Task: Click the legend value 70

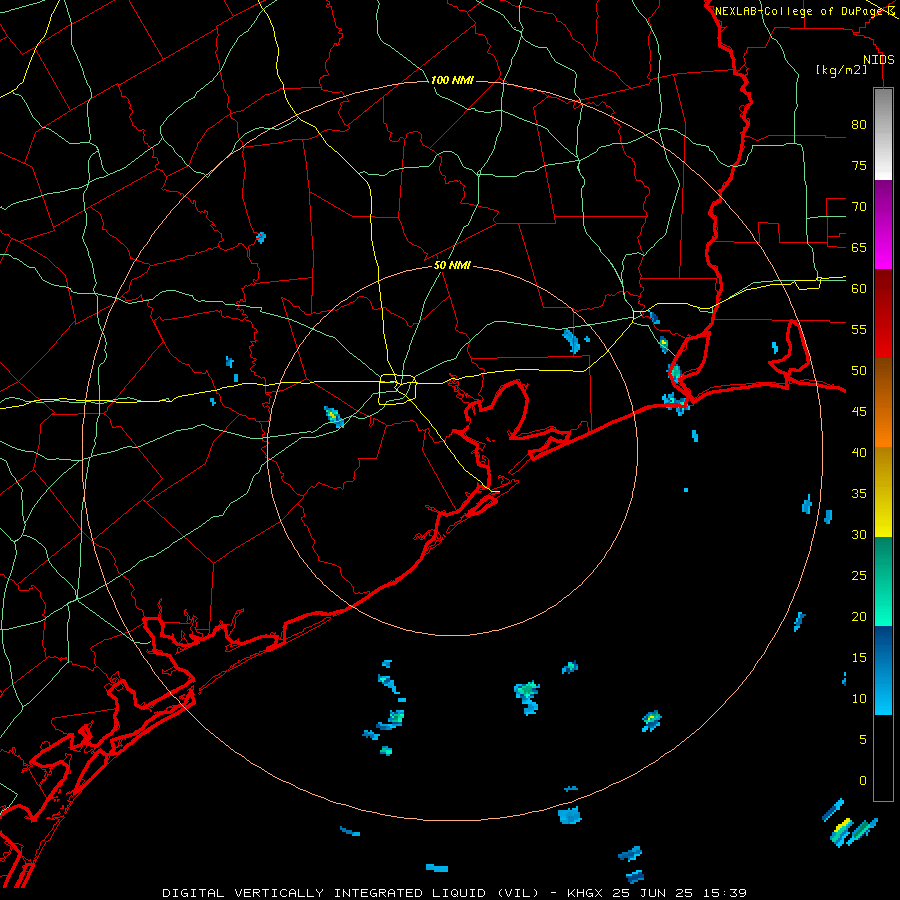Action: tap(859, 207)
